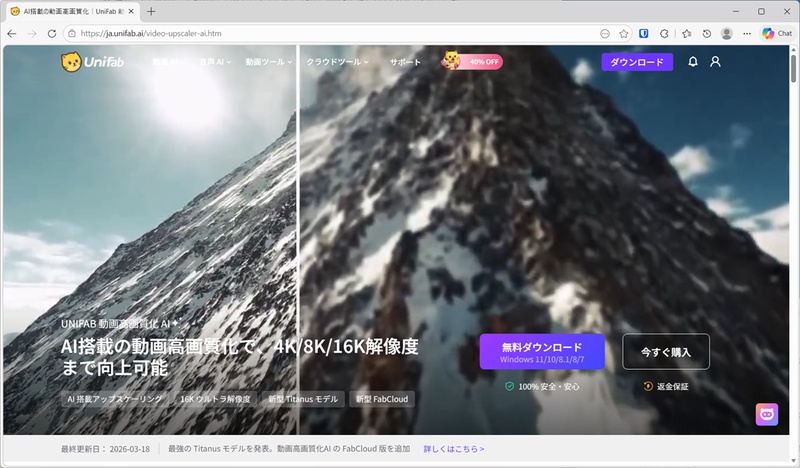Click the purple ダウンロード header button

pos(637,62)
